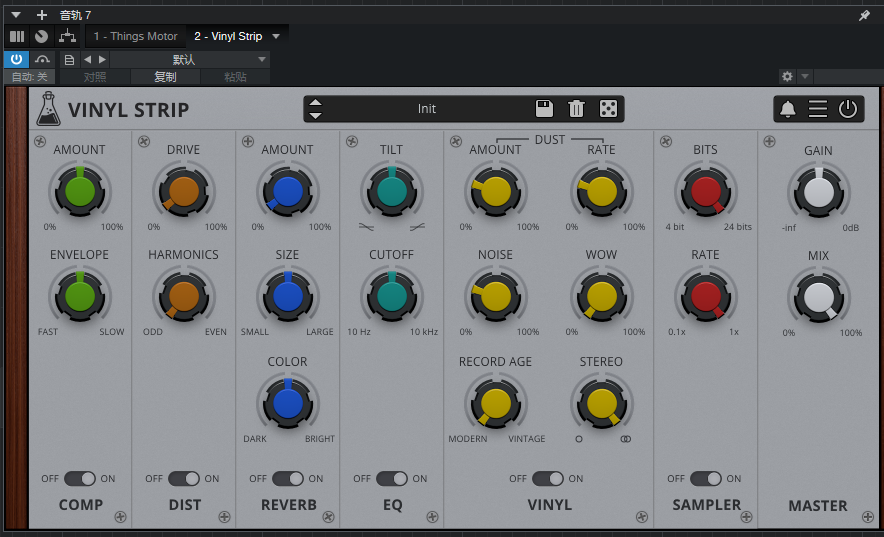The width and height of the screenshot is (884, 537).
Task: Click the Vinyl Strip flask logo
Action: click(48, 109)
